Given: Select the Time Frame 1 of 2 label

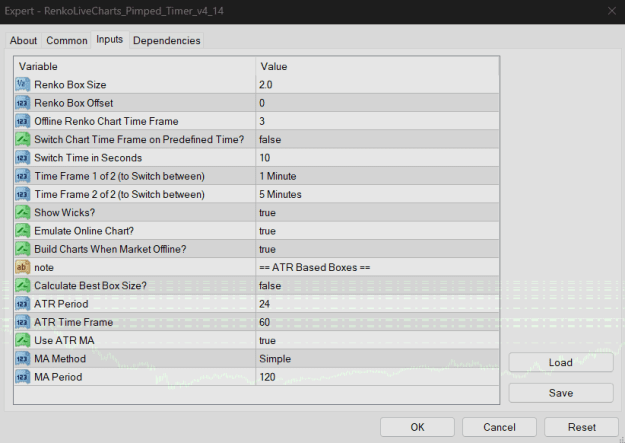Looking at the screenshot, I should click(x=120, y=176).
